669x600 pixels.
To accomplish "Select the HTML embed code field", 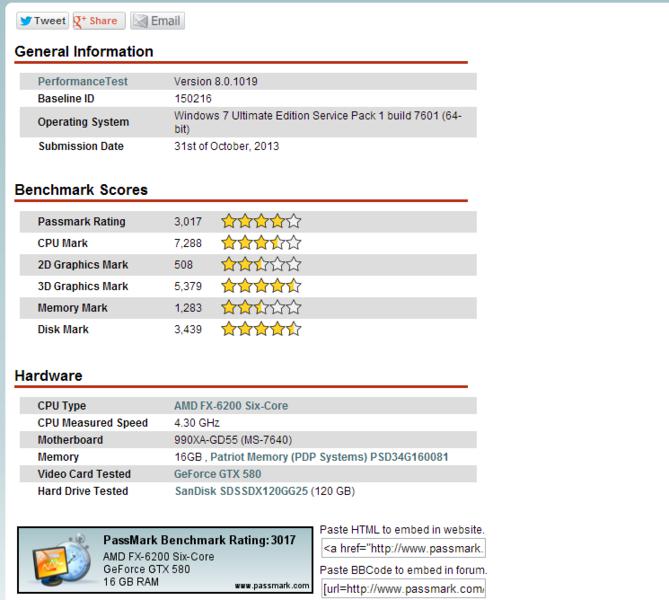I will pos(403,548).
